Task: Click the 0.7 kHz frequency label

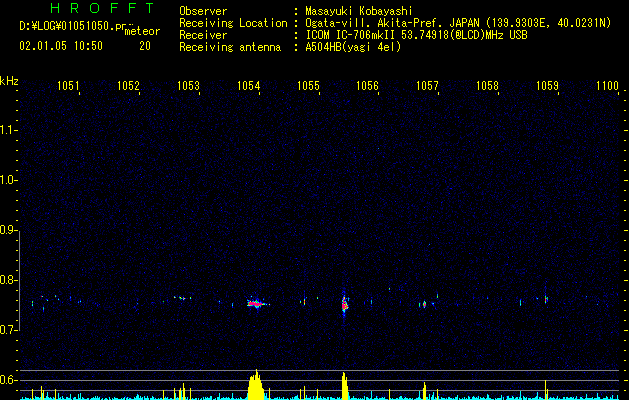Action: tap(8, 330)
